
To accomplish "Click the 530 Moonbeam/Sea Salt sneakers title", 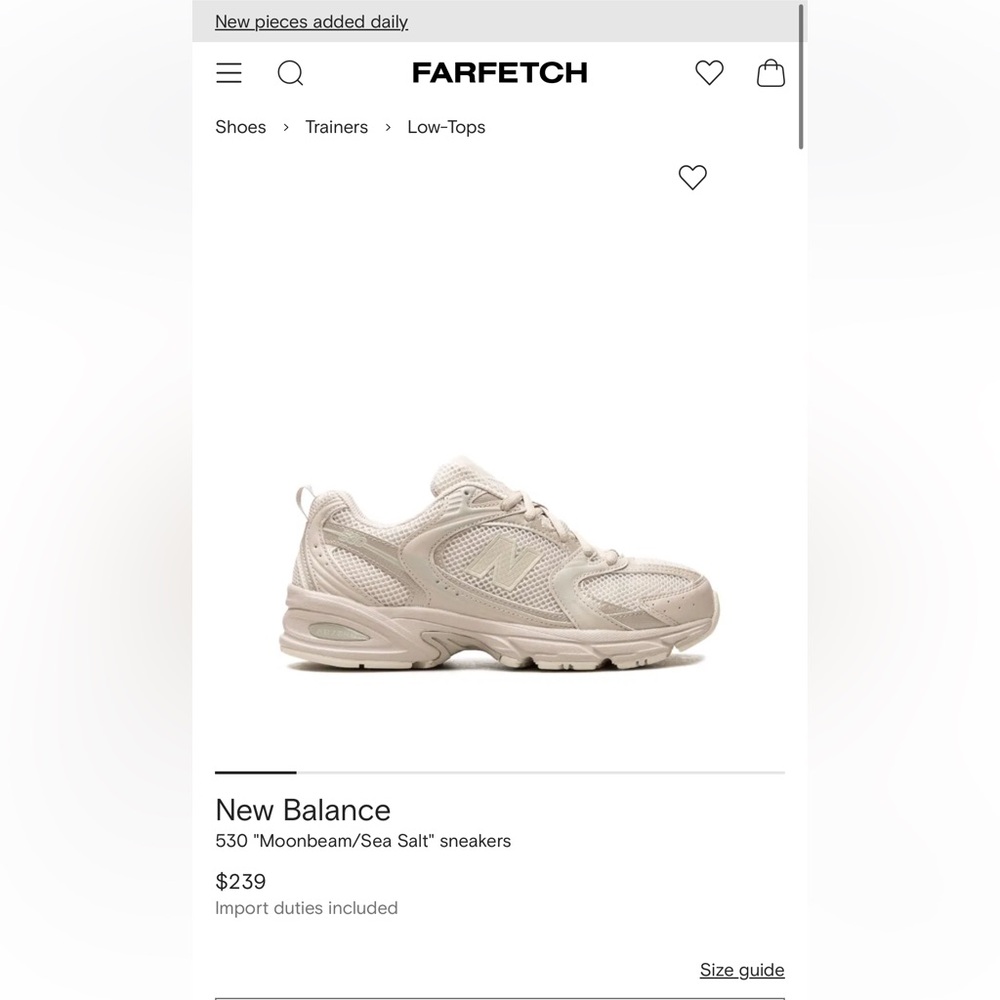I will pos(363,841).
